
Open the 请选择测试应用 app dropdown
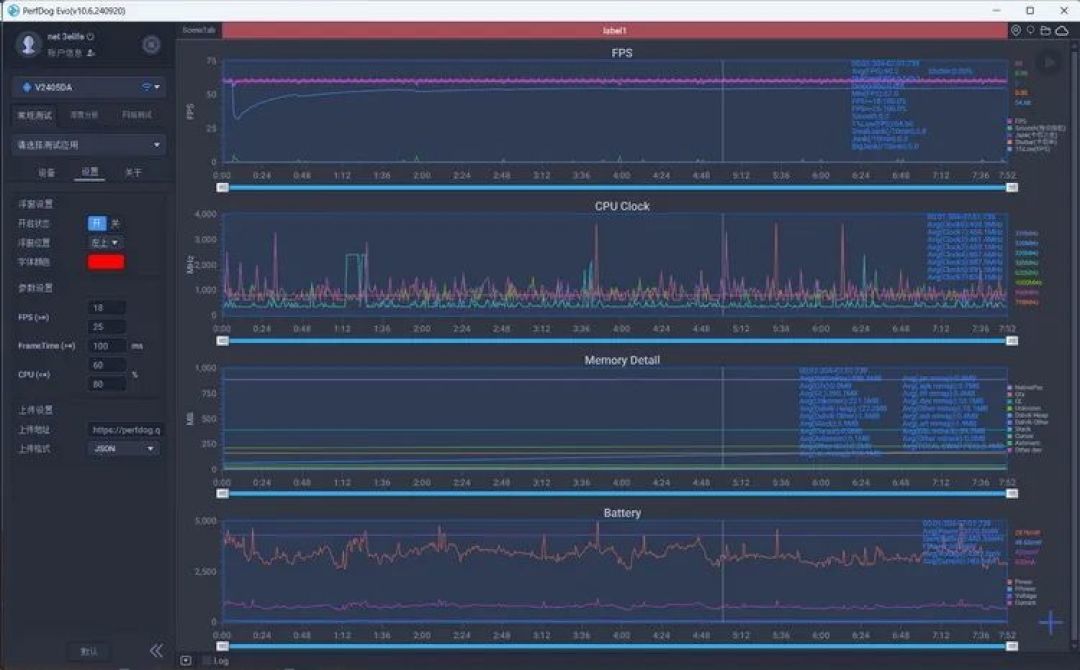(89, 145)
